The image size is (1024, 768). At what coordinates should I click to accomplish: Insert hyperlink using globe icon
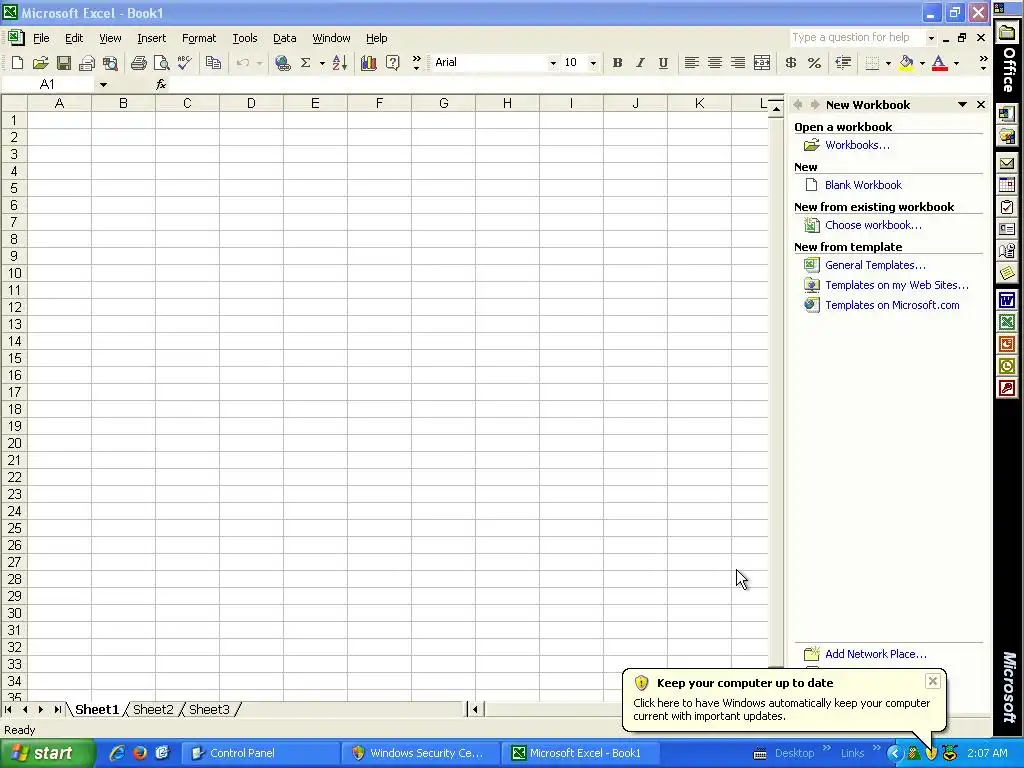click(x=282, y=63)
